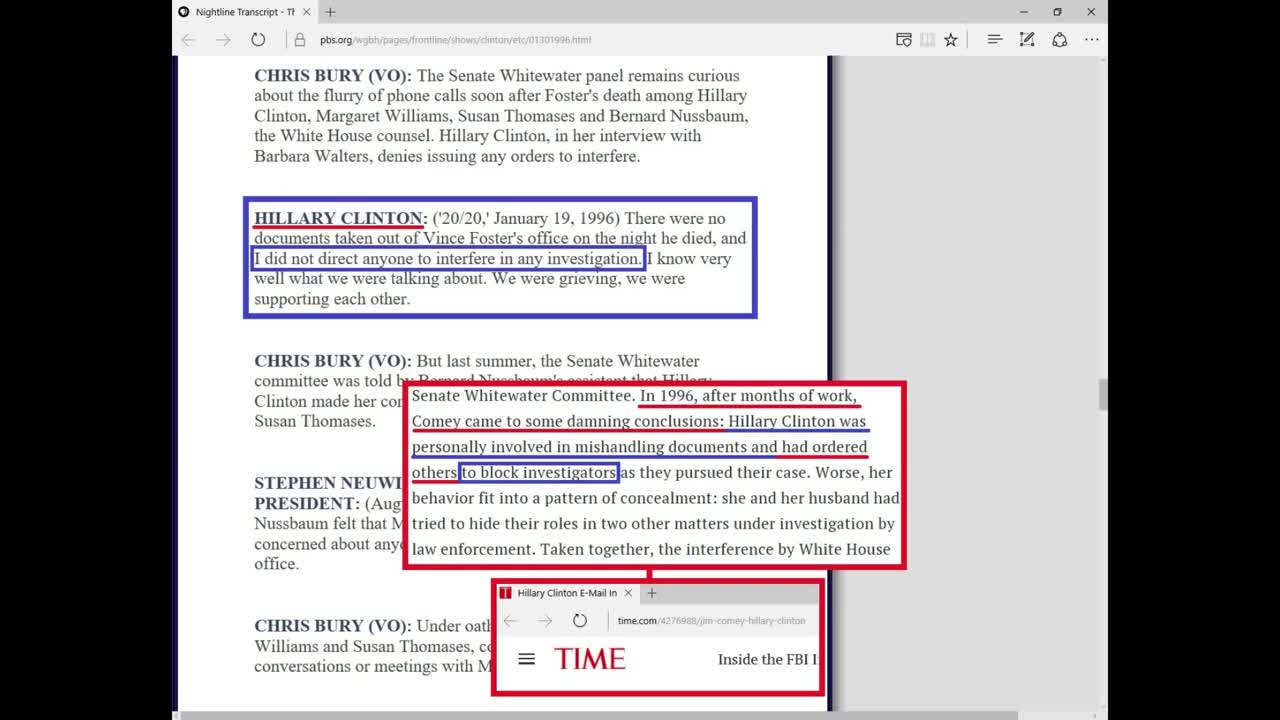Open the Reading view icon
The height and width of the screenshot is (720, 1280).
pyautogui.click(x=903, y=40)
